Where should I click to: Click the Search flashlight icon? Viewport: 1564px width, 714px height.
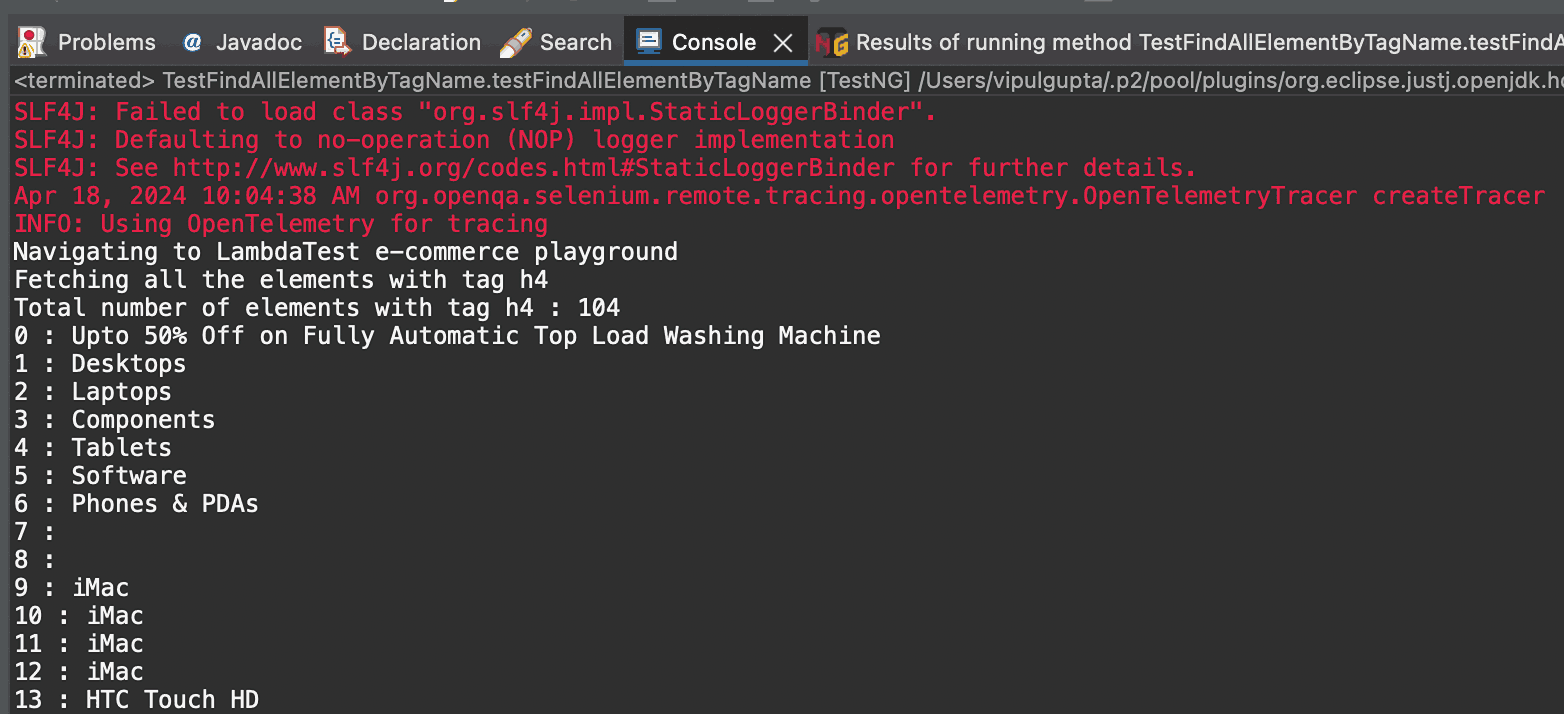click(x=516, y=42)
